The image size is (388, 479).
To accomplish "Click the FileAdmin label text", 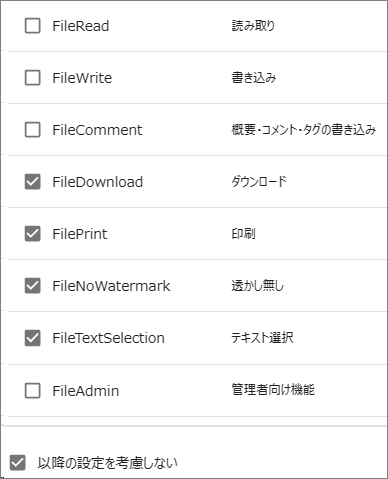I will click(x=86, y=391).
